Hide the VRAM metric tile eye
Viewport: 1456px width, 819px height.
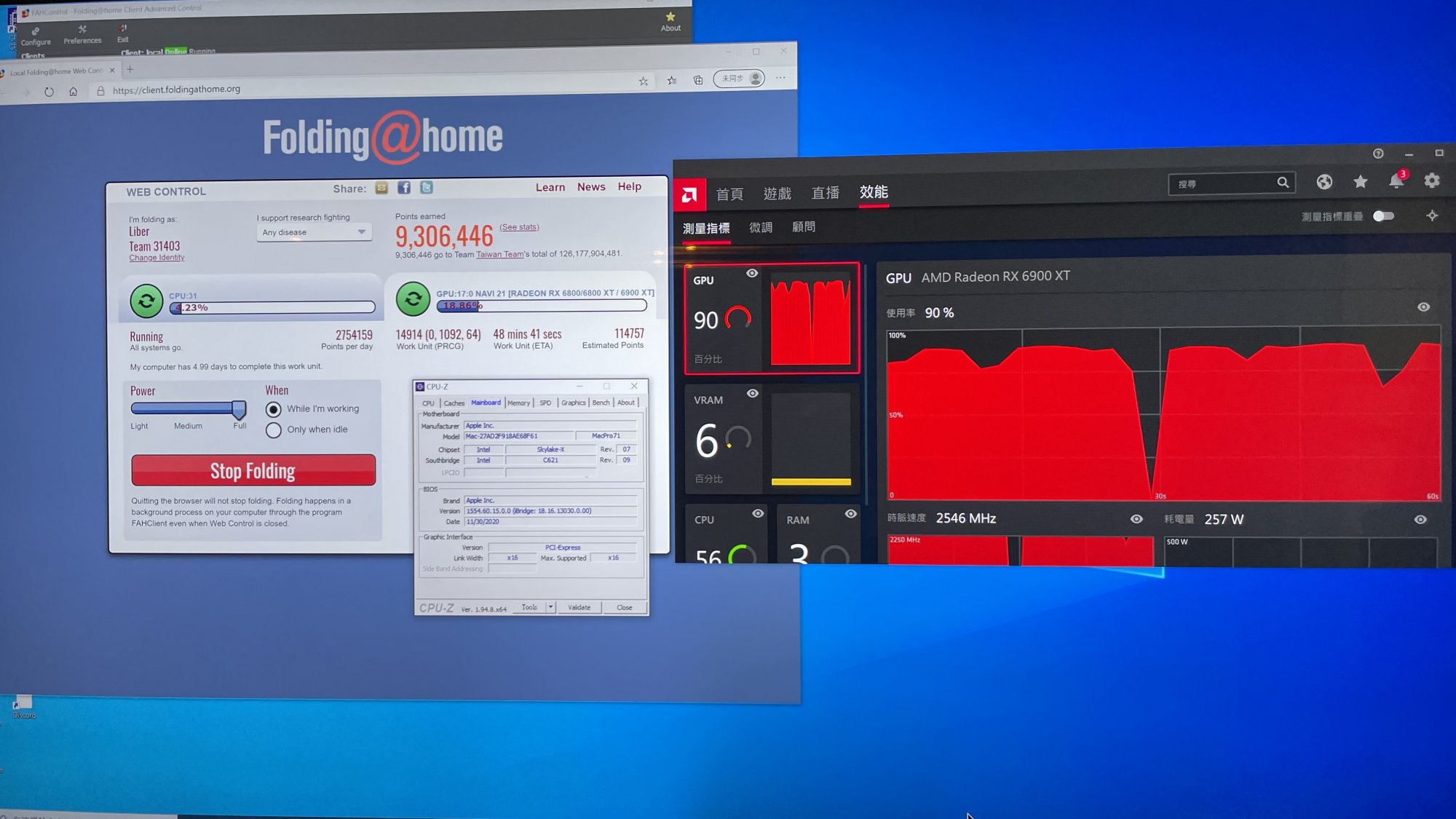(753, 394)
